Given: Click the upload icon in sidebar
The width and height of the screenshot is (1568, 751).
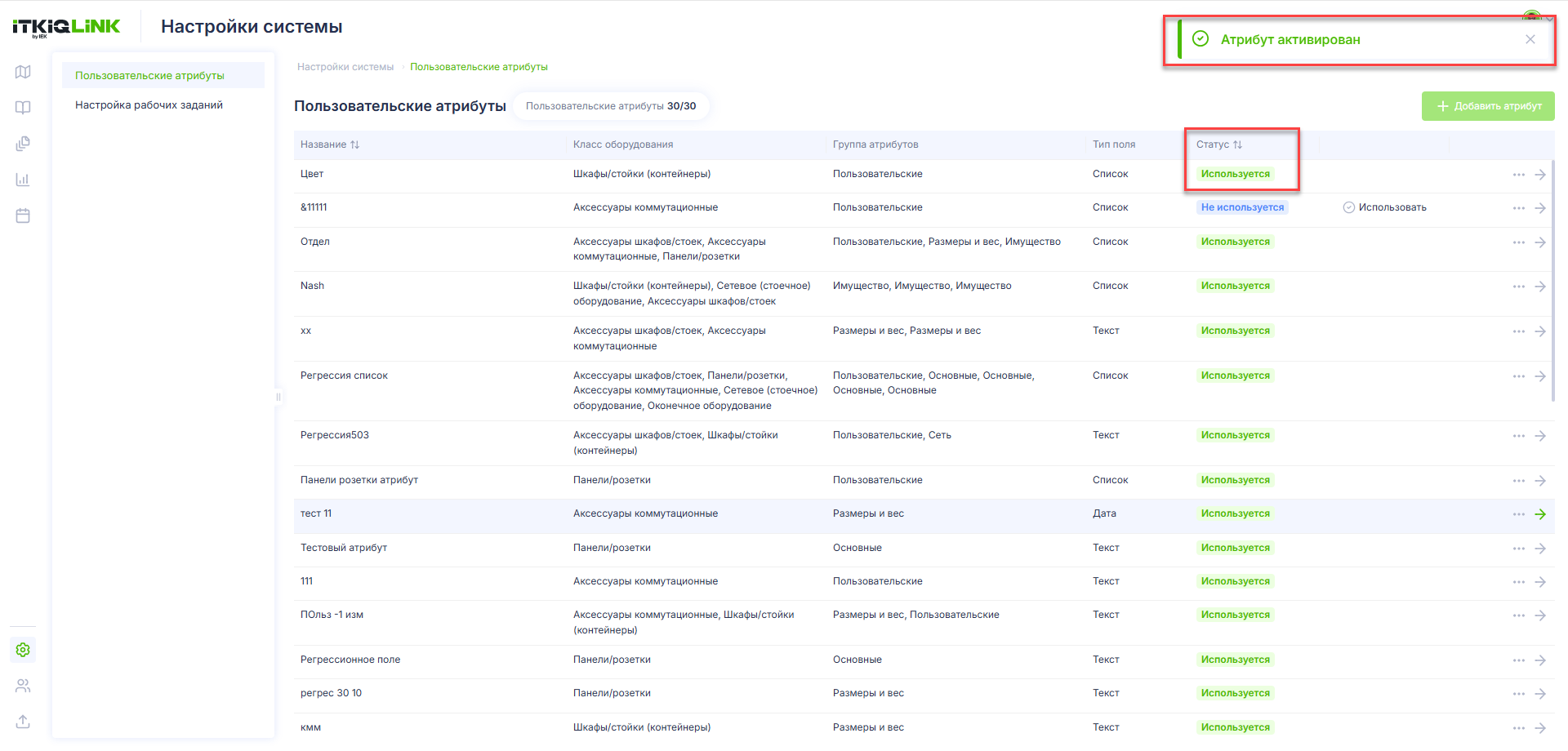Looking at the screenshot, I should pyautogui.click(x=23, y=722).
